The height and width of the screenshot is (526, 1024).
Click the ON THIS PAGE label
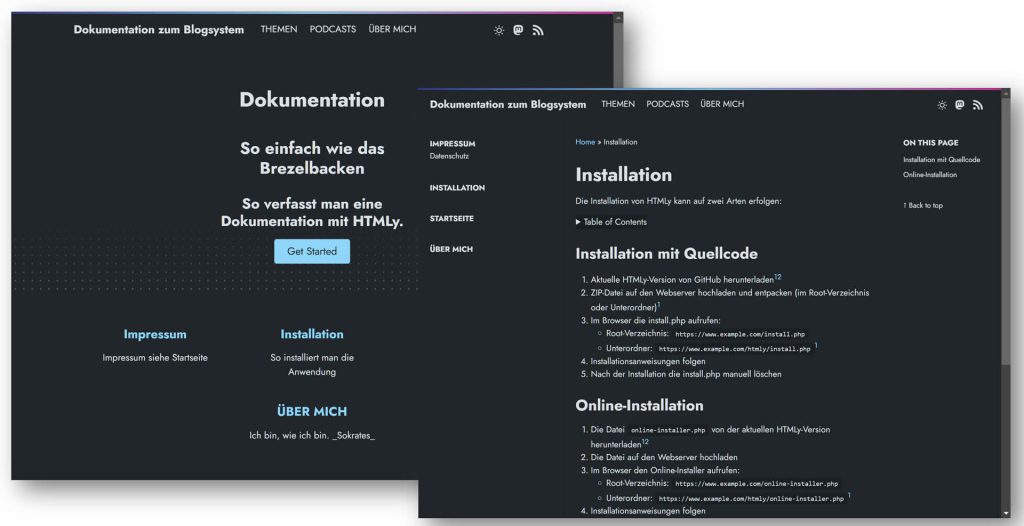coord(931,142)
